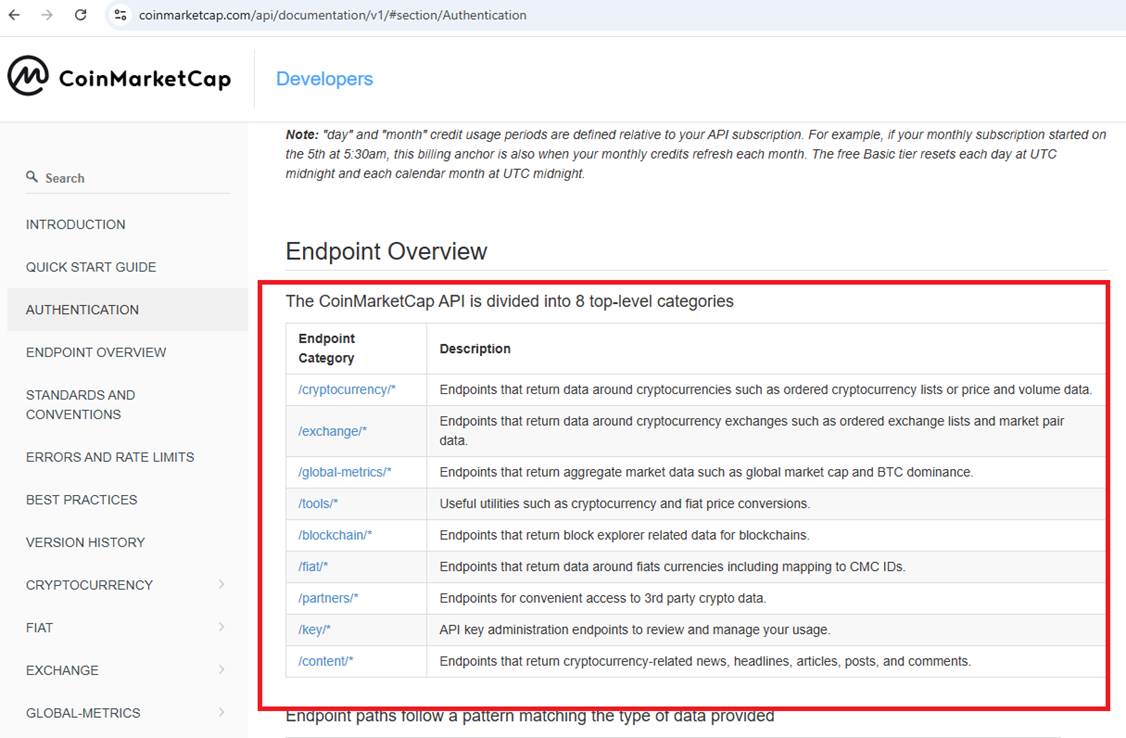Click the description mentioning BTC dominance
The image size is (1126, 738).
point(707,472)
